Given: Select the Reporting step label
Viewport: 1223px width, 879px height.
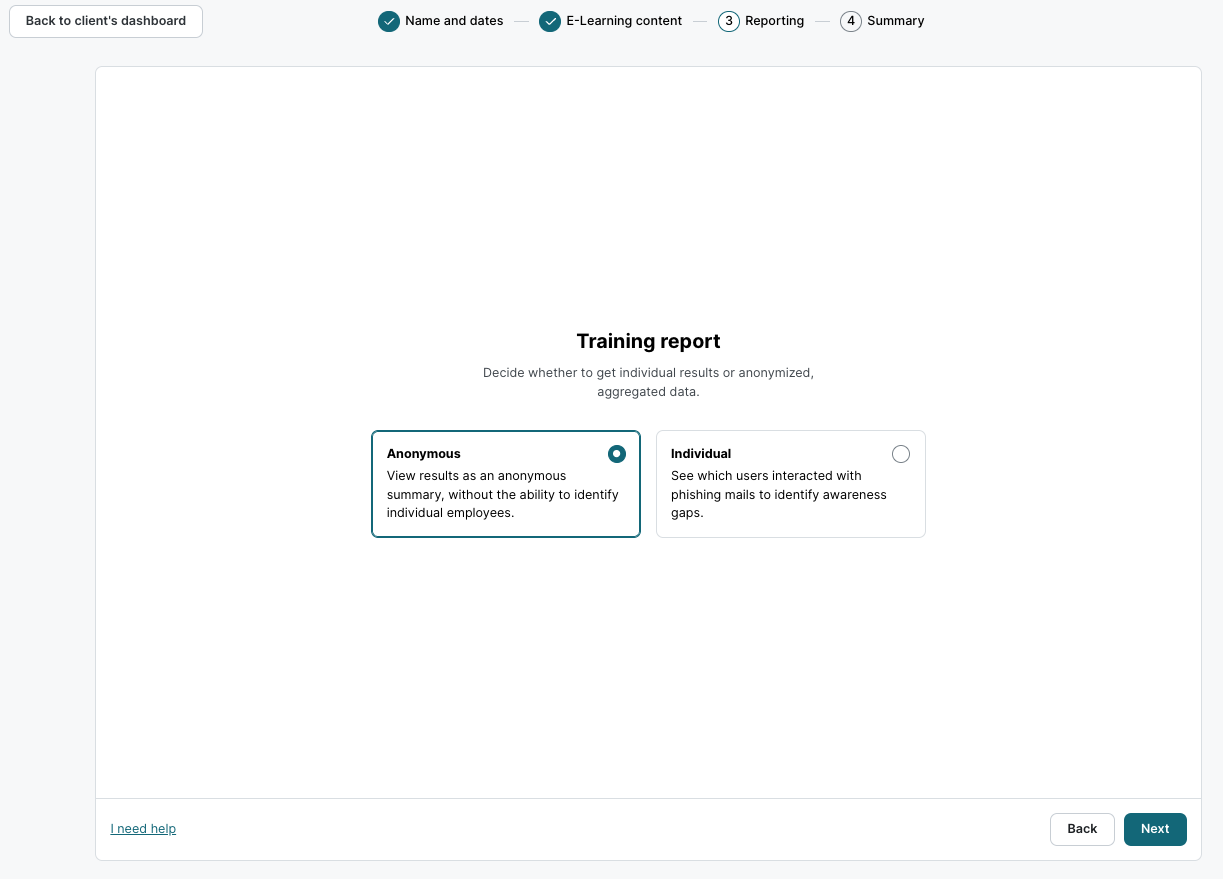Looking at the screenshot, I should tap(774, 21).
